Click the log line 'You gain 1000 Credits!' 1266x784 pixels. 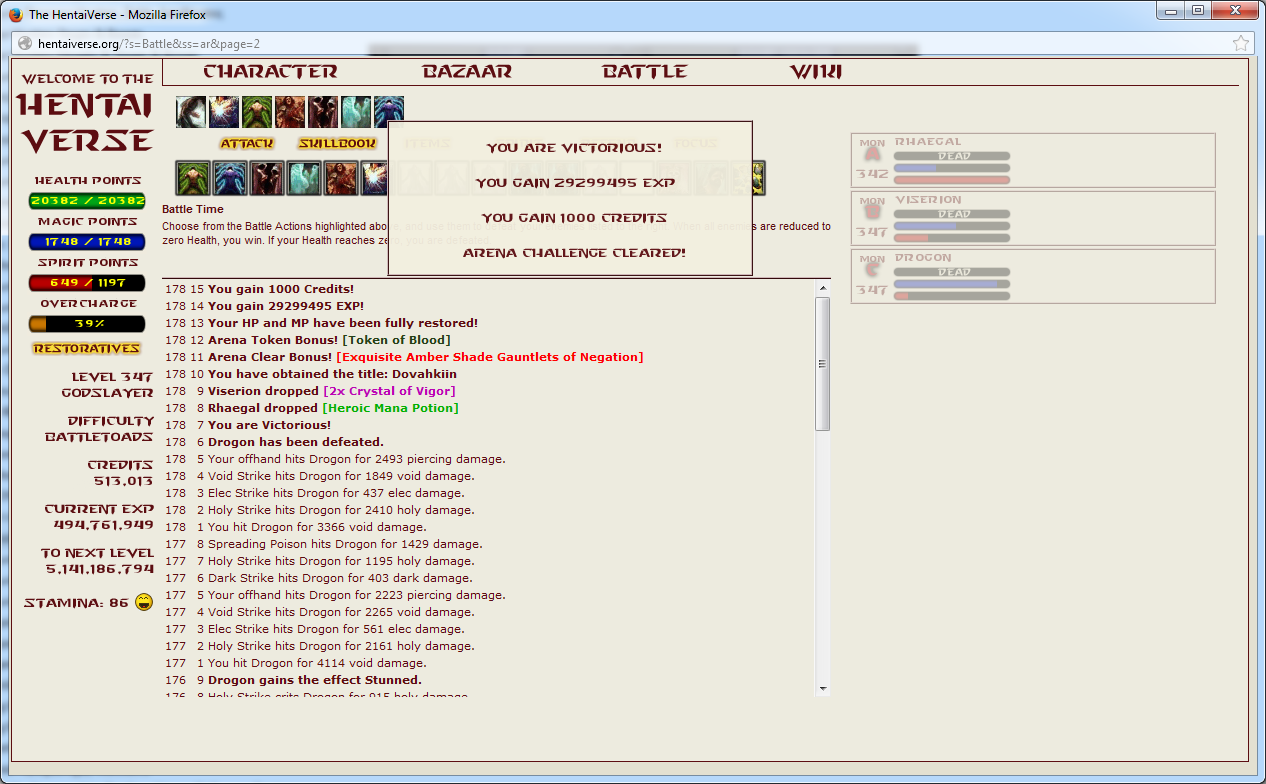(x=281, y=289)
